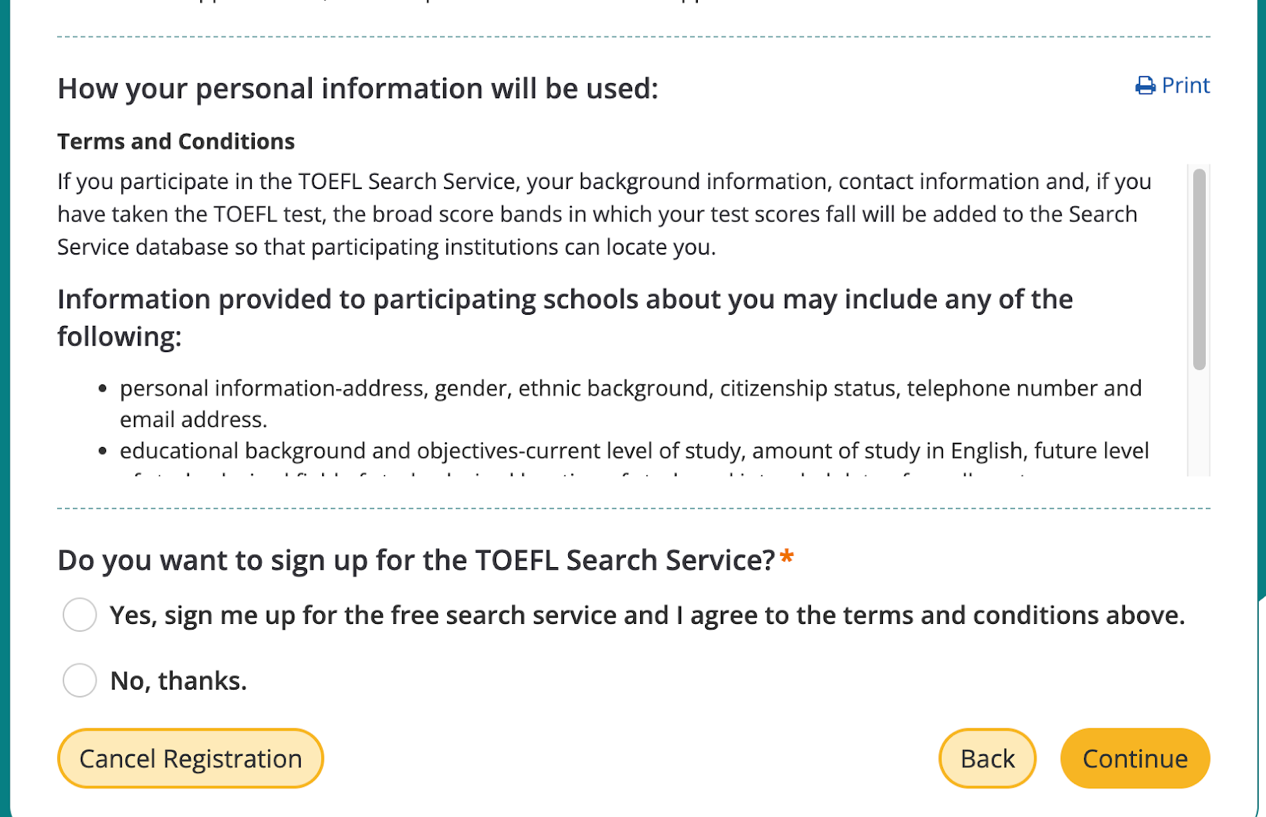Click the 'Yes, sign me up' label text

coord(646,615)
